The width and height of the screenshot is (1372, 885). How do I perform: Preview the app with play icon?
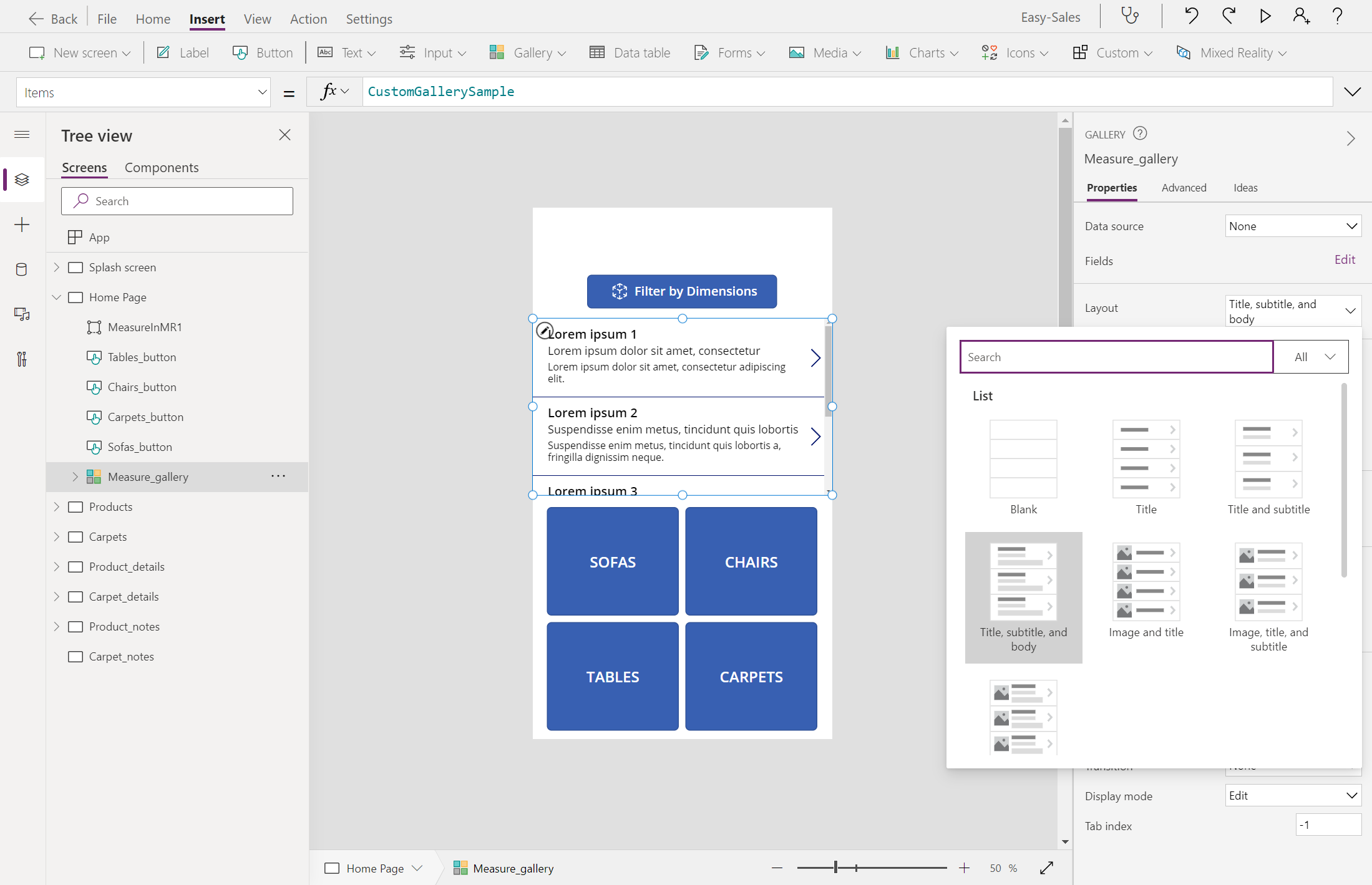[x=1265, y=16]
